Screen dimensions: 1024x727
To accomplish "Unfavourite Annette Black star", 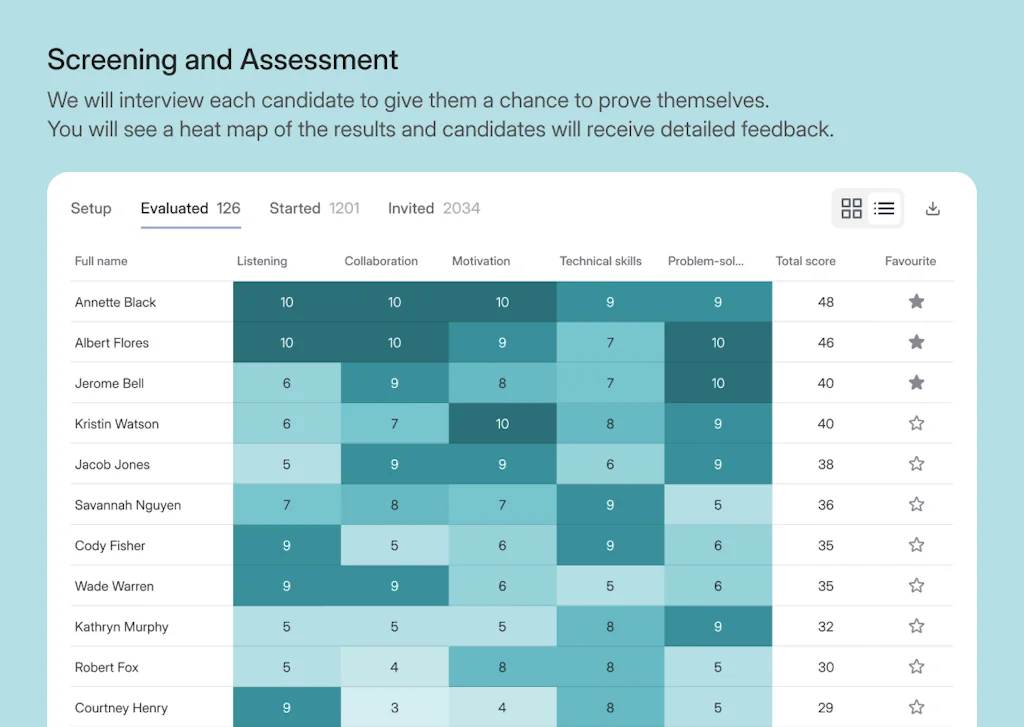I will click(x=916, y=302).
